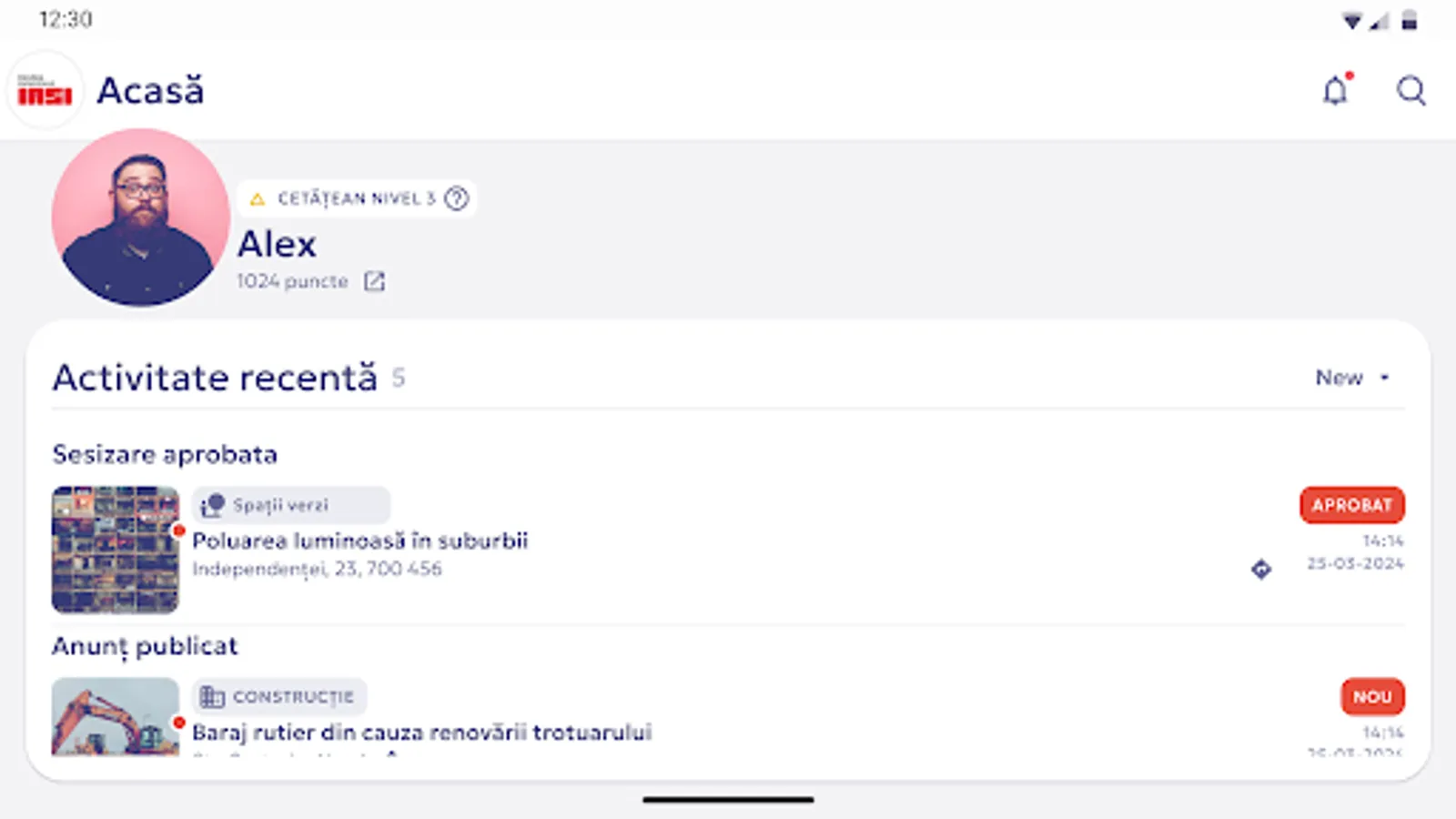Image resolution: width=1456 pixels, height=819 pixels.
Task: Click the INSI app logo
Action: pyautogui.click(x=45, y=91)
